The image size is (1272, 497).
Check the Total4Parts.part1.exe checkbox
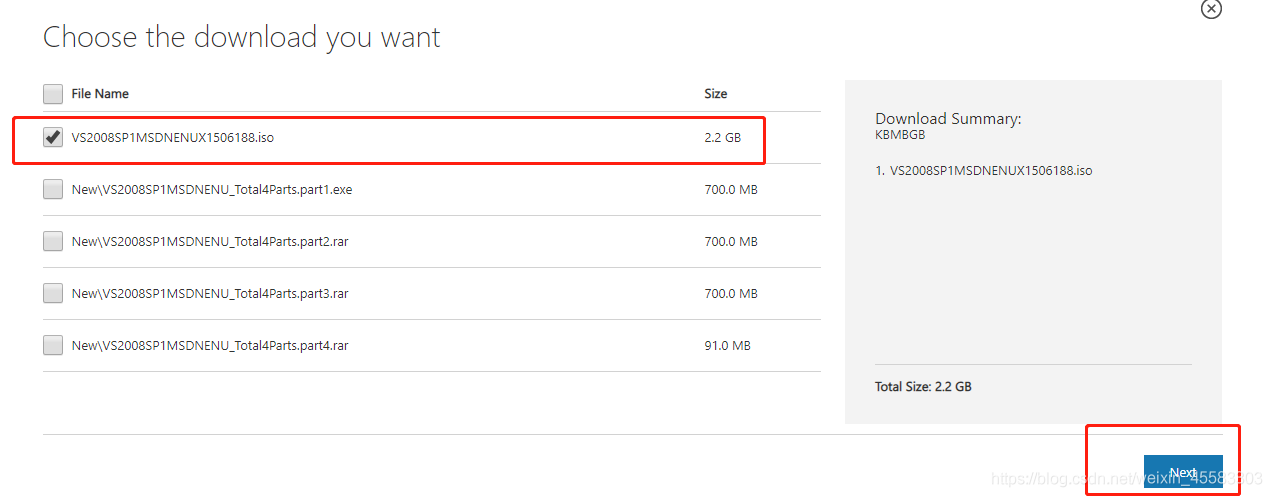(x=53, y=190)
